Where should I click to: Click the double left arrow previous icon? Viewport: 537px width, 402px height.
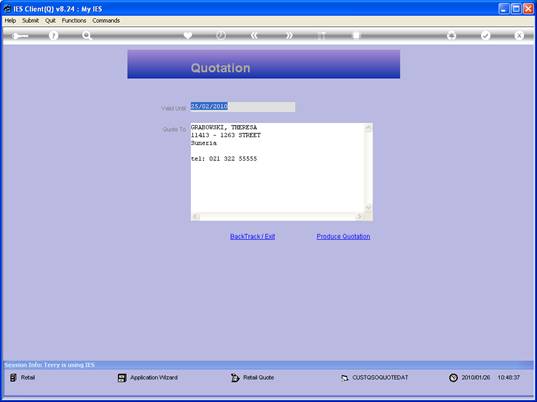click(254, 35)
